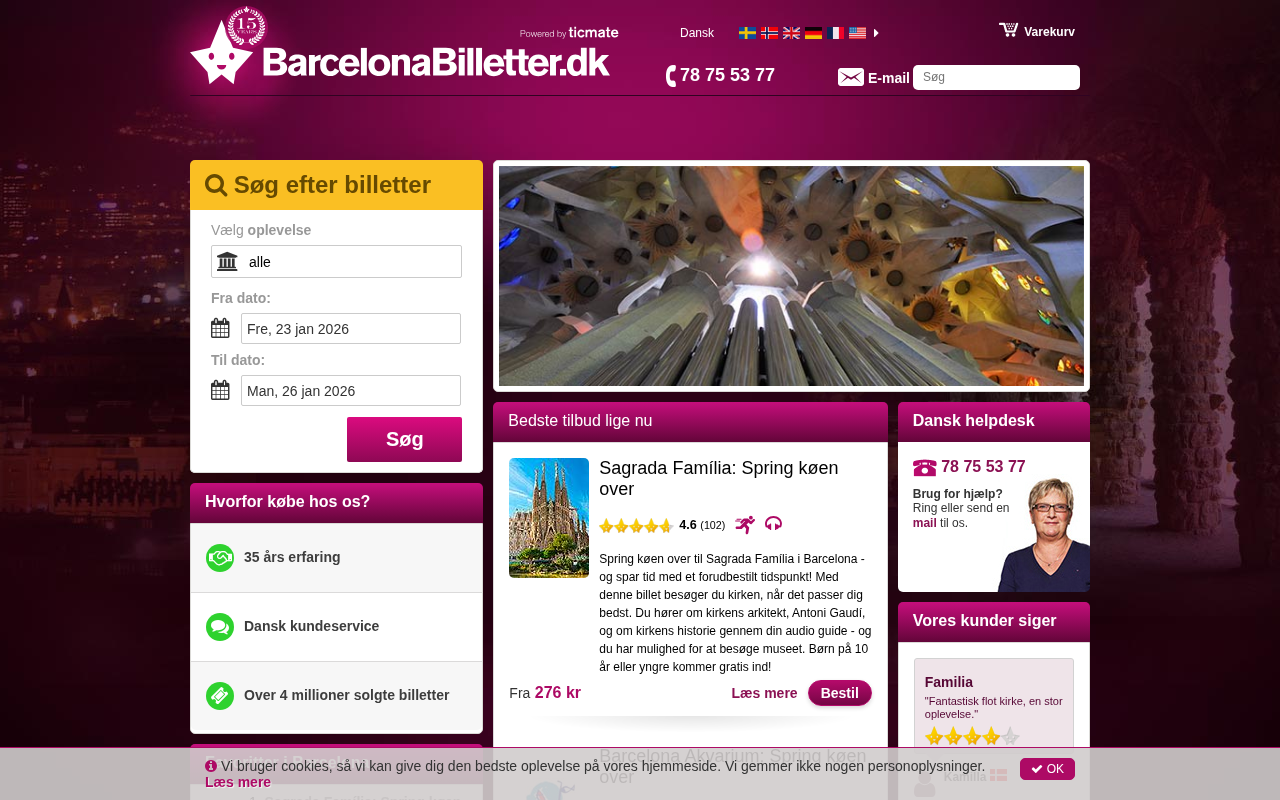Click the Søg search button
This screenshot has width=1280, height=800.
pyautogui.click(x=404, y=439)
